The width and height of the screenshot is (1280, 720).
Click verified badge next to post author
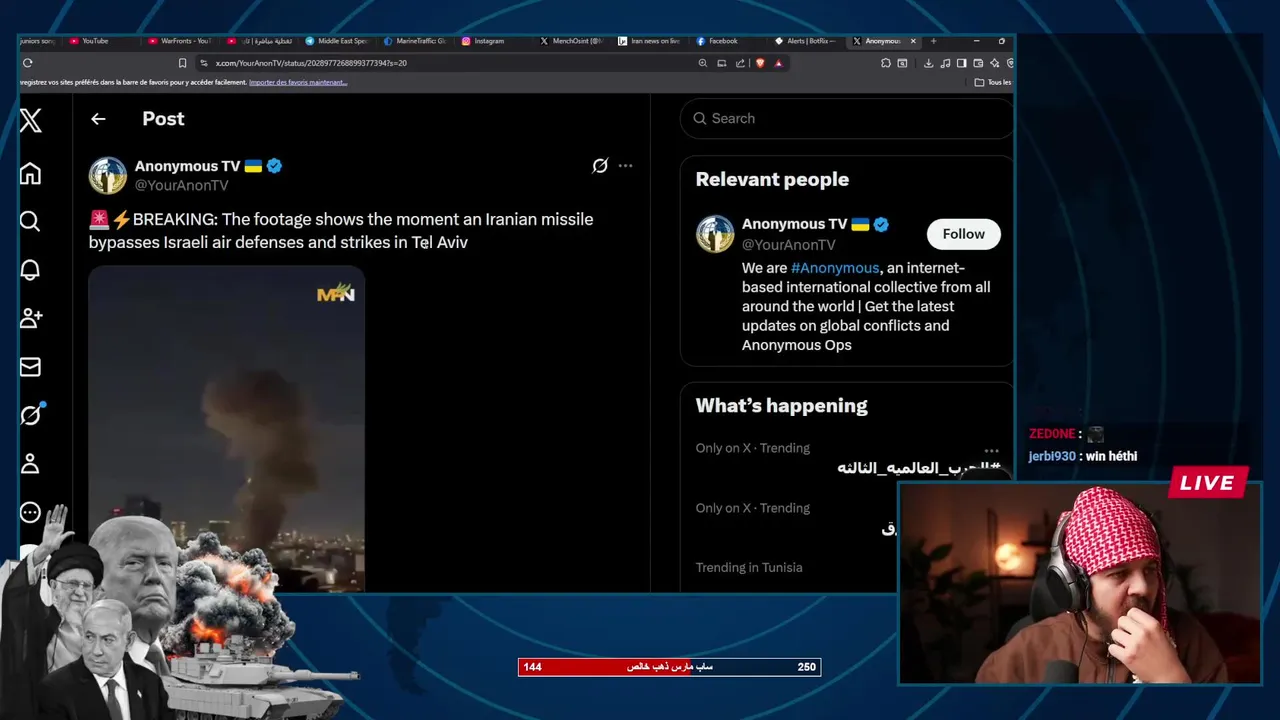coord(274,166)
